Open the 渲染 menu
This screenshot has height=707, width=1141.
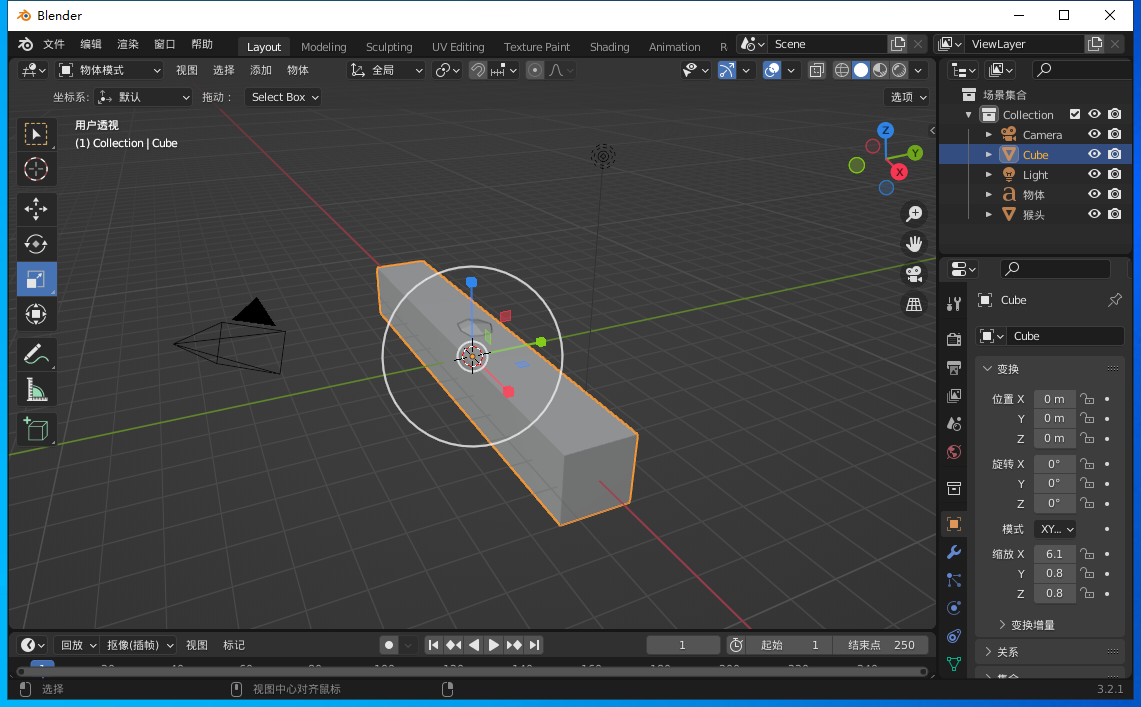click(126, 44)
